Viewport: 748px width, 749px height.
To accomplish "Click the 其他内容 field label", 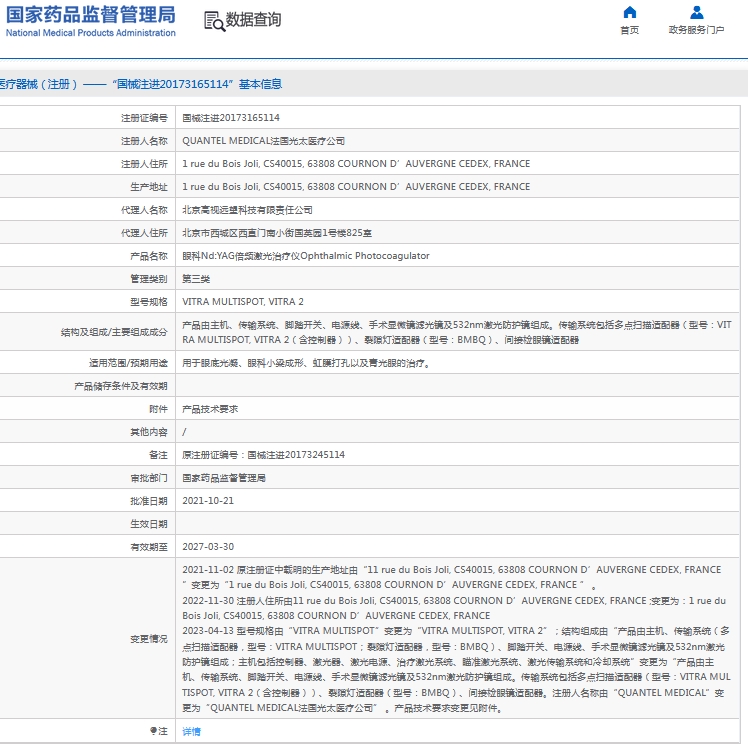I will (149, 432).
